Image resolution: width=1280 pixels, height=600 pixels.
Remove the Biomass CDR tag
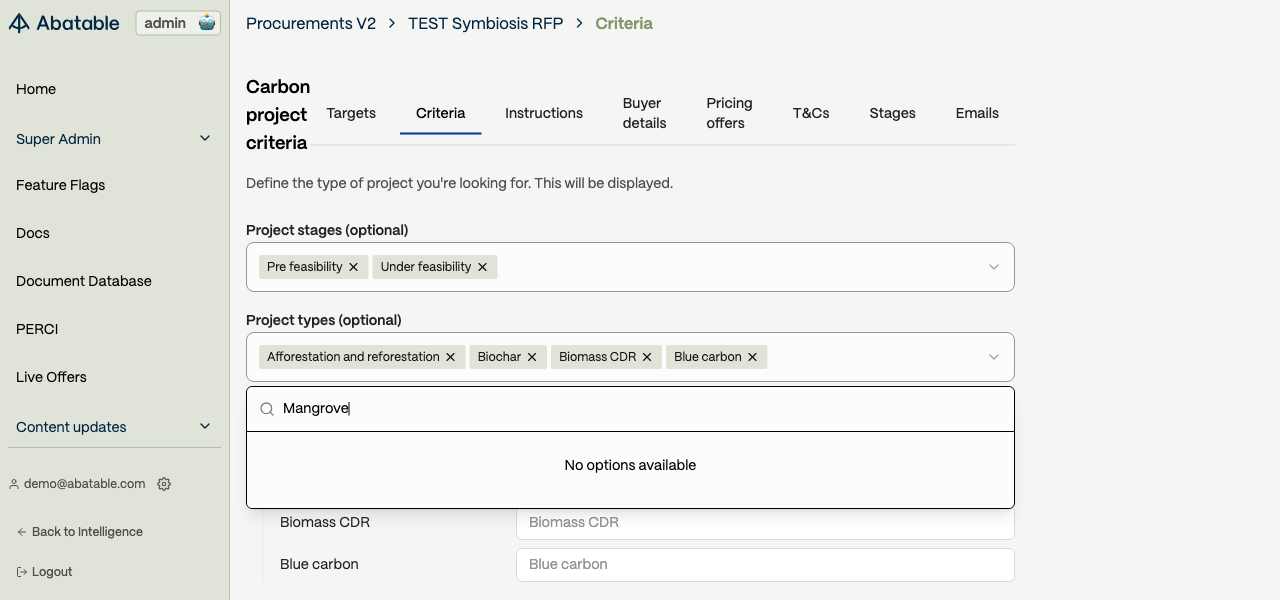(647, 357)
